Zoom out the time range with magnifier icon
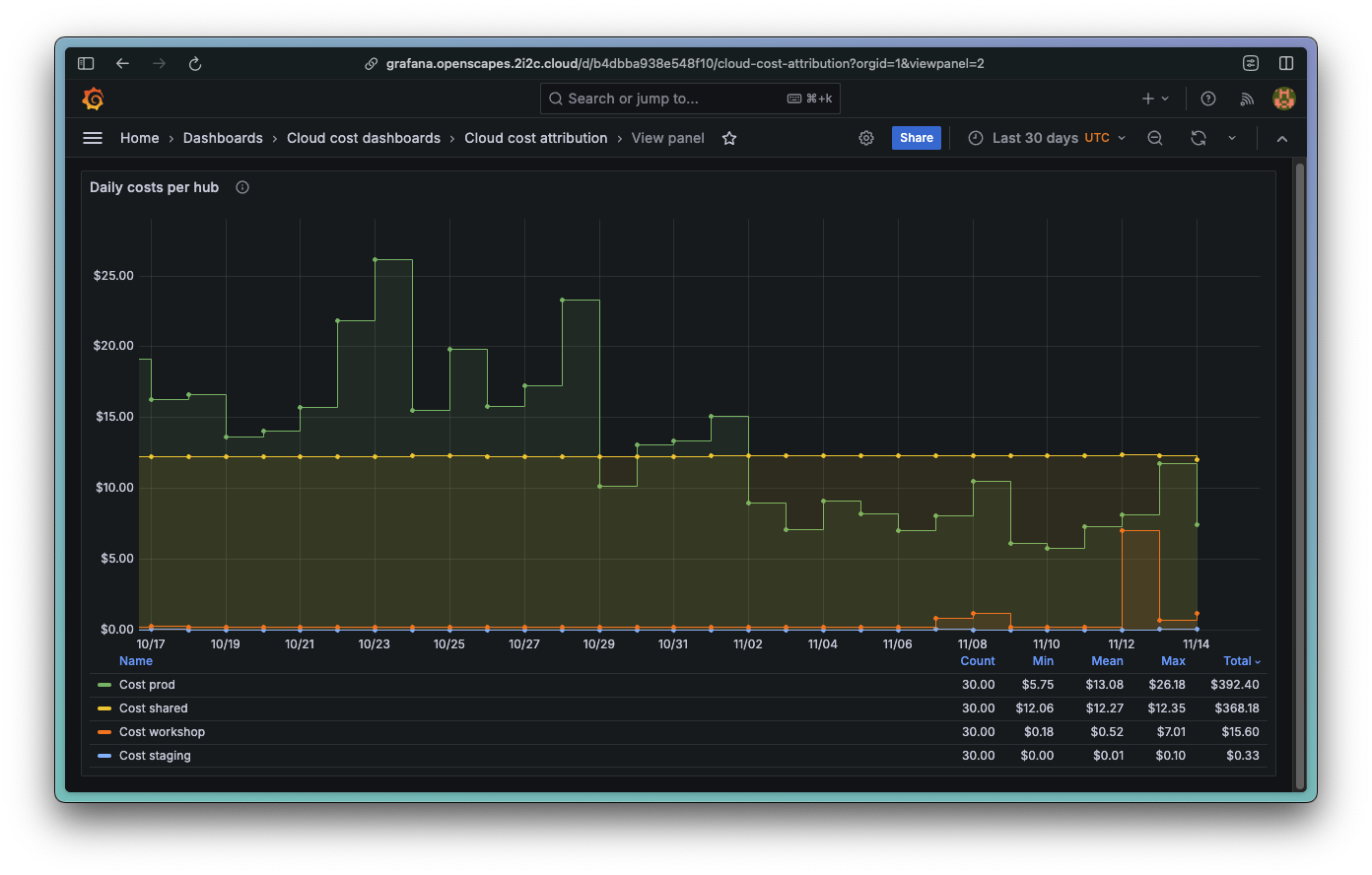The width and height of the screenshot is (1372, 875). tap(1154, 138)
